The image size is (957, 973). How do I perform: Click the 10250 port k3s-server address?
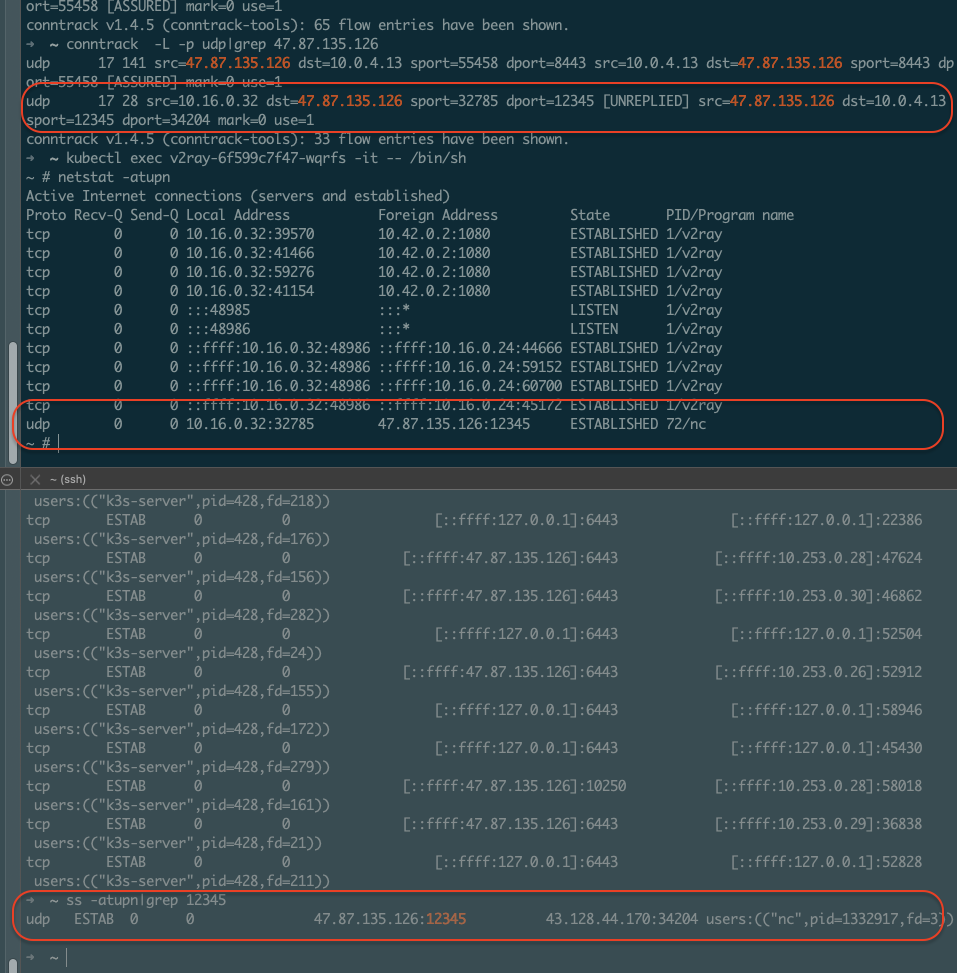[514, 786]
